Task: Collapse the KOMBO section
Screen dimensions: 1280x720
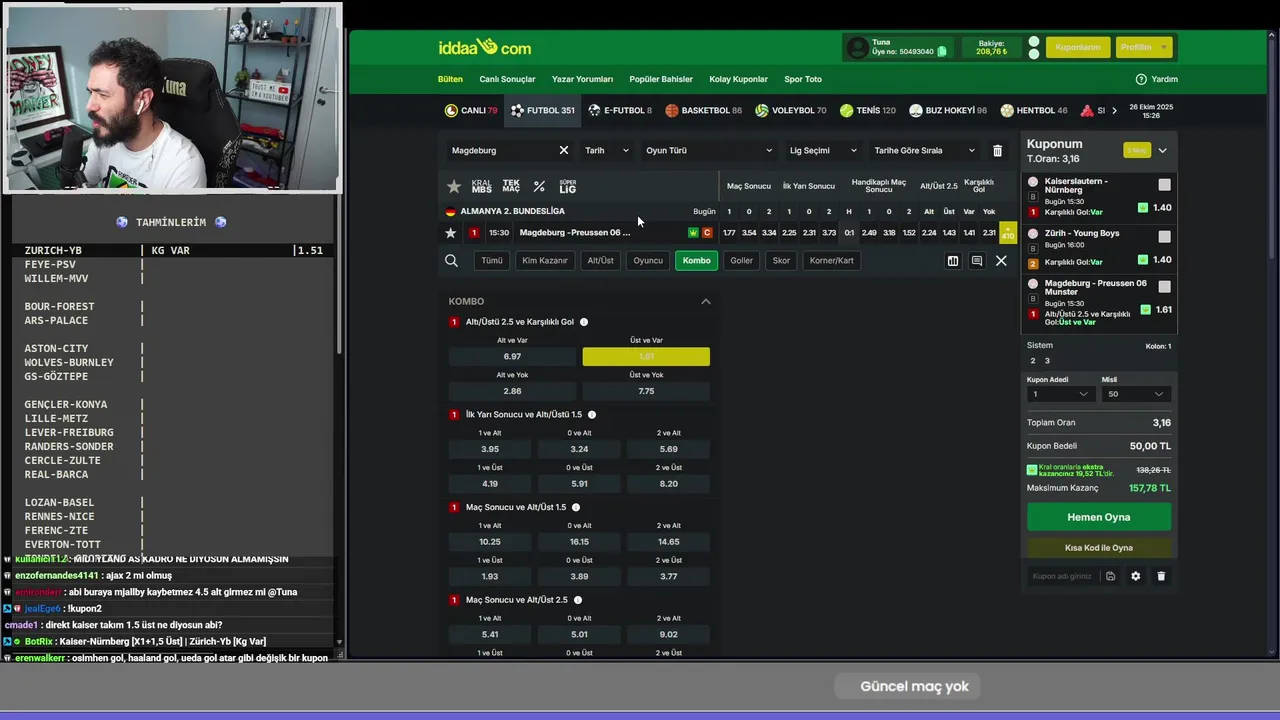Action: click(705, 301)
